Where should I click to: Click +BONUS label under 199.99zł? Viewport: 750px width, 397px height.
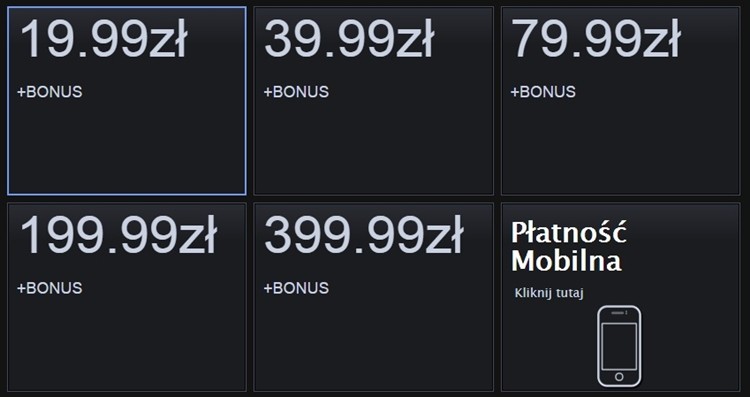[50, 288]
